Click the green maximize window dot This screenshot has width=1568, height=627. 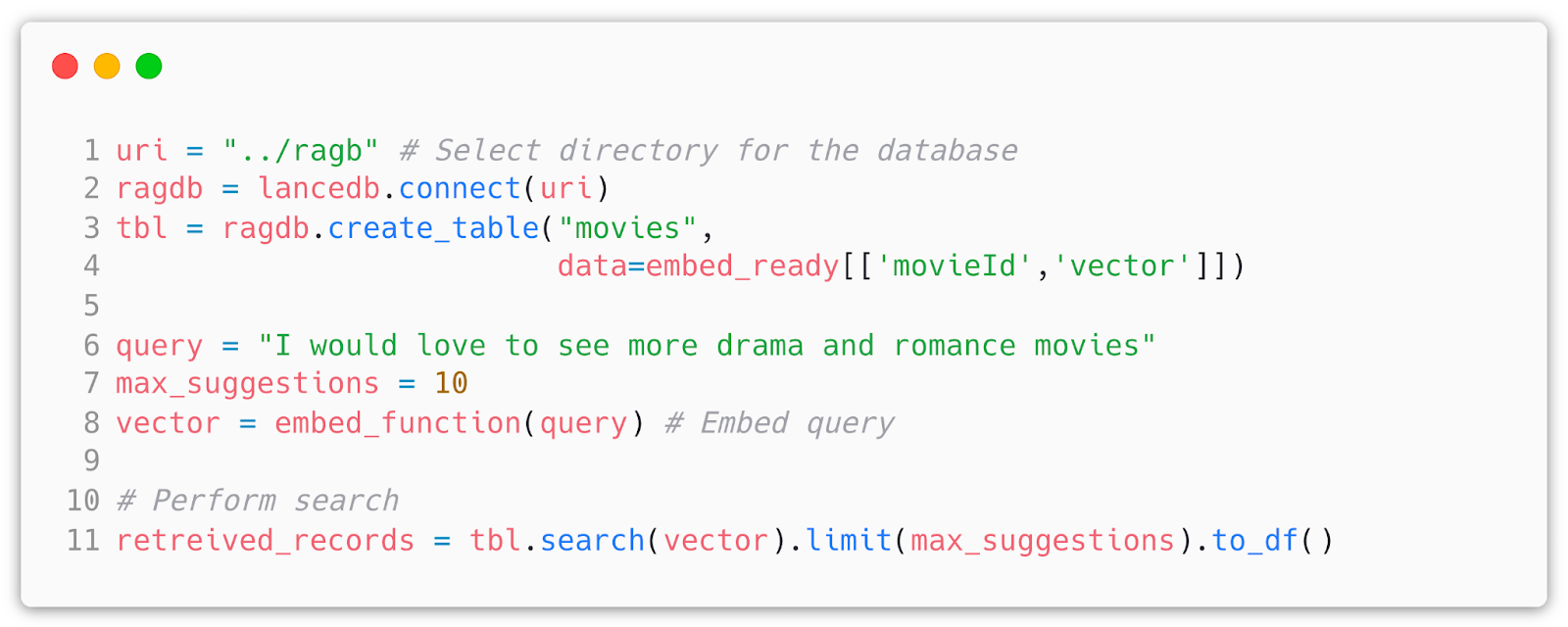point(149,67)
